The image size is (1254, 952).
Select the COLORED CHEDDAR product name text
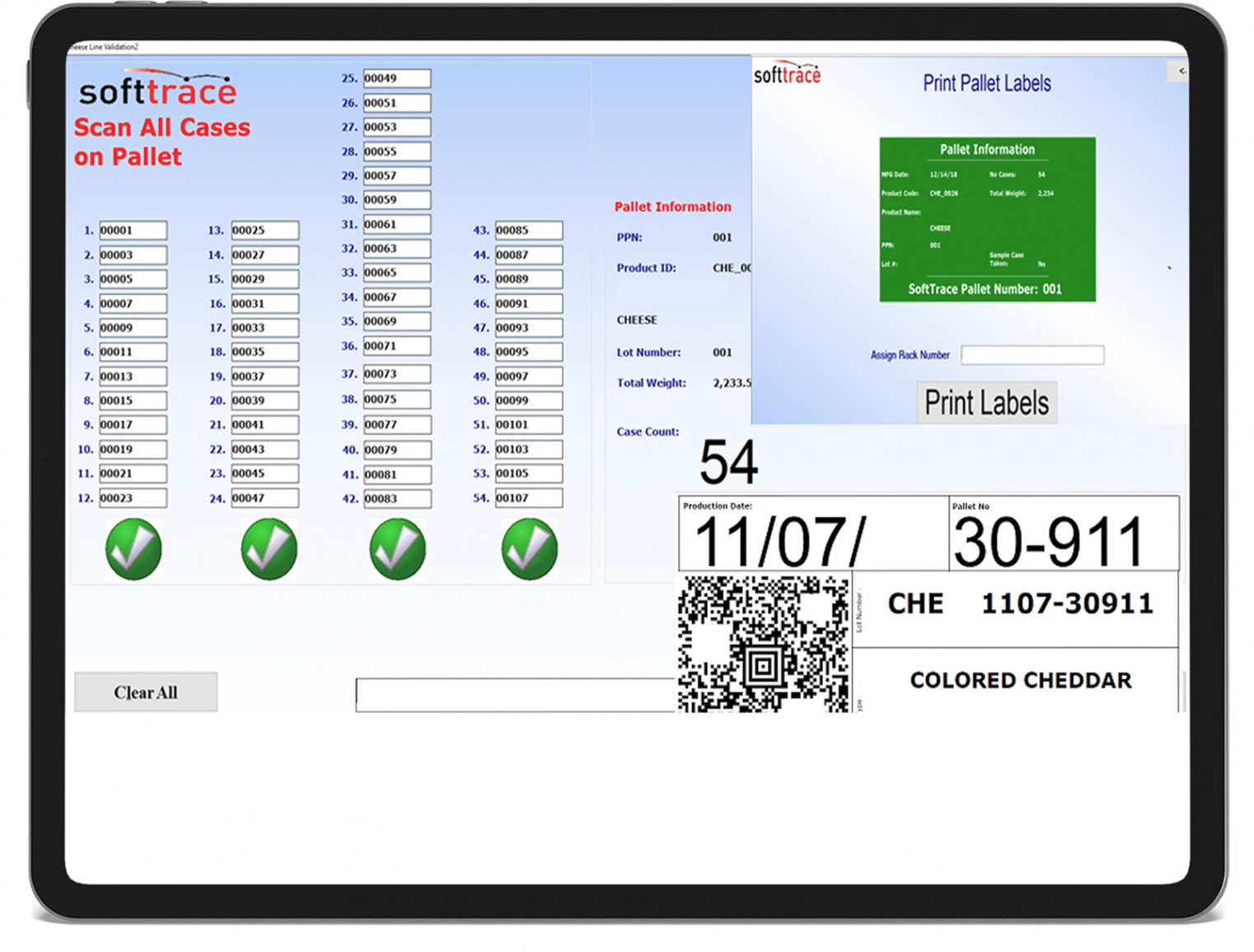pyautogui.click(x=1021, y=680)
